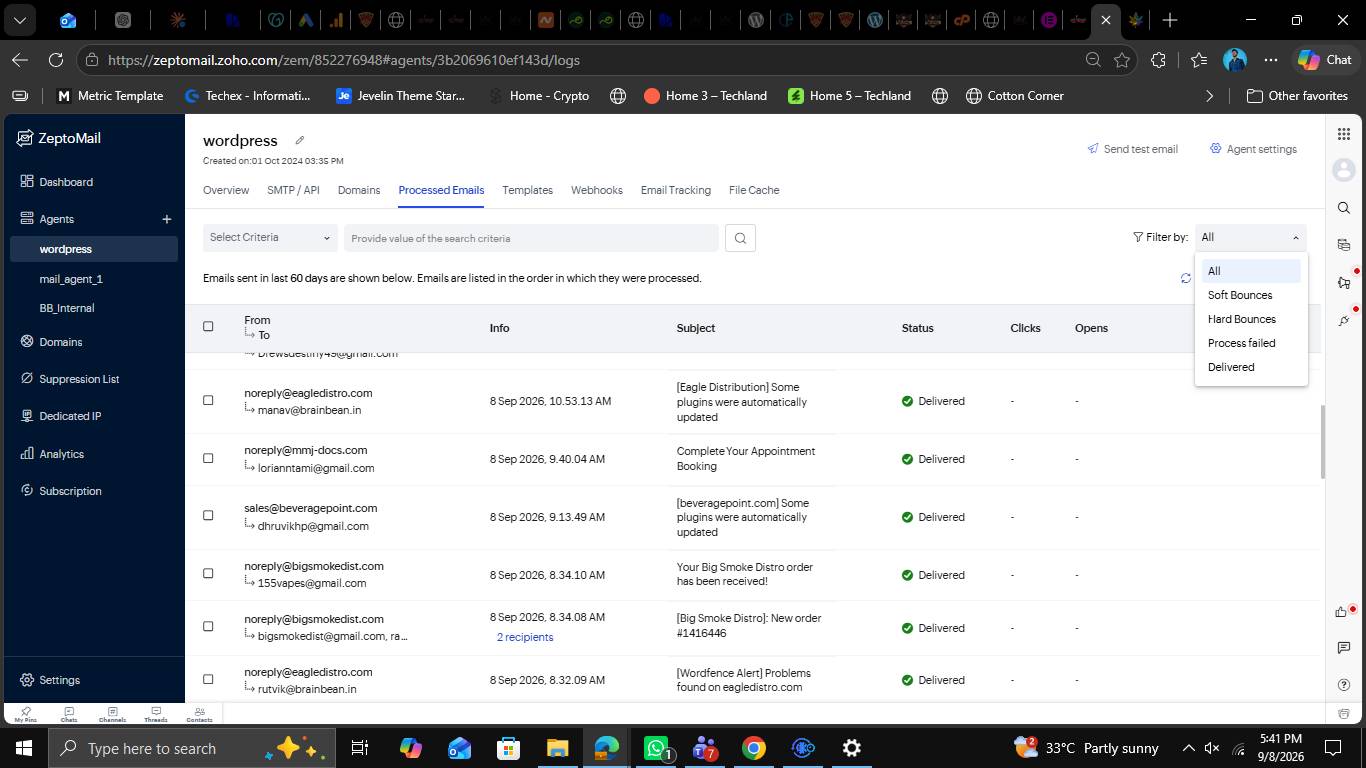
Task: Open the SMTP / API tab
Action: pyautogui.click(x=293, y=190)
